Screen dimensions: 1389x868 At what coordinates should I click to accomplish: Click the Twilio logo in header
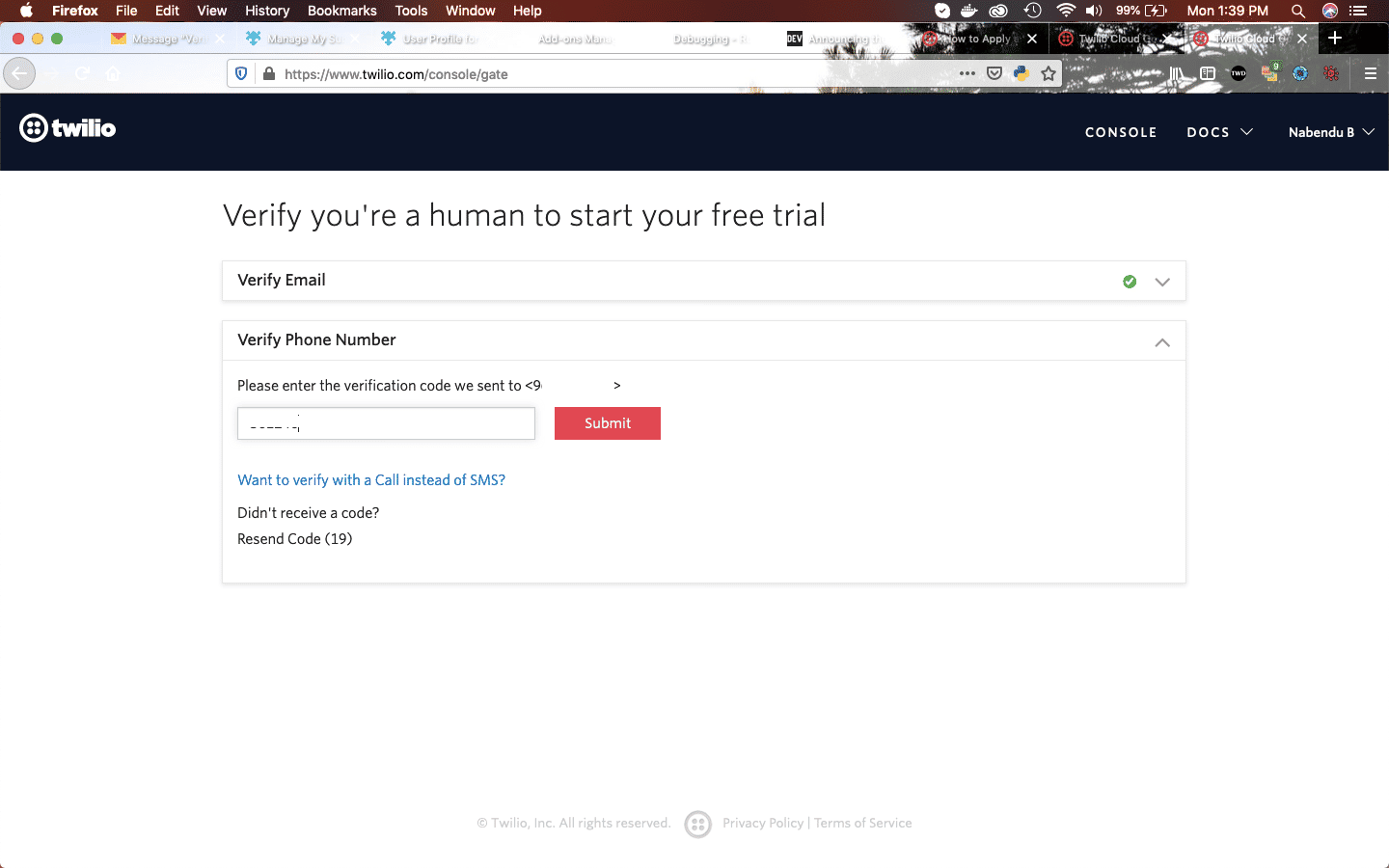68,128
